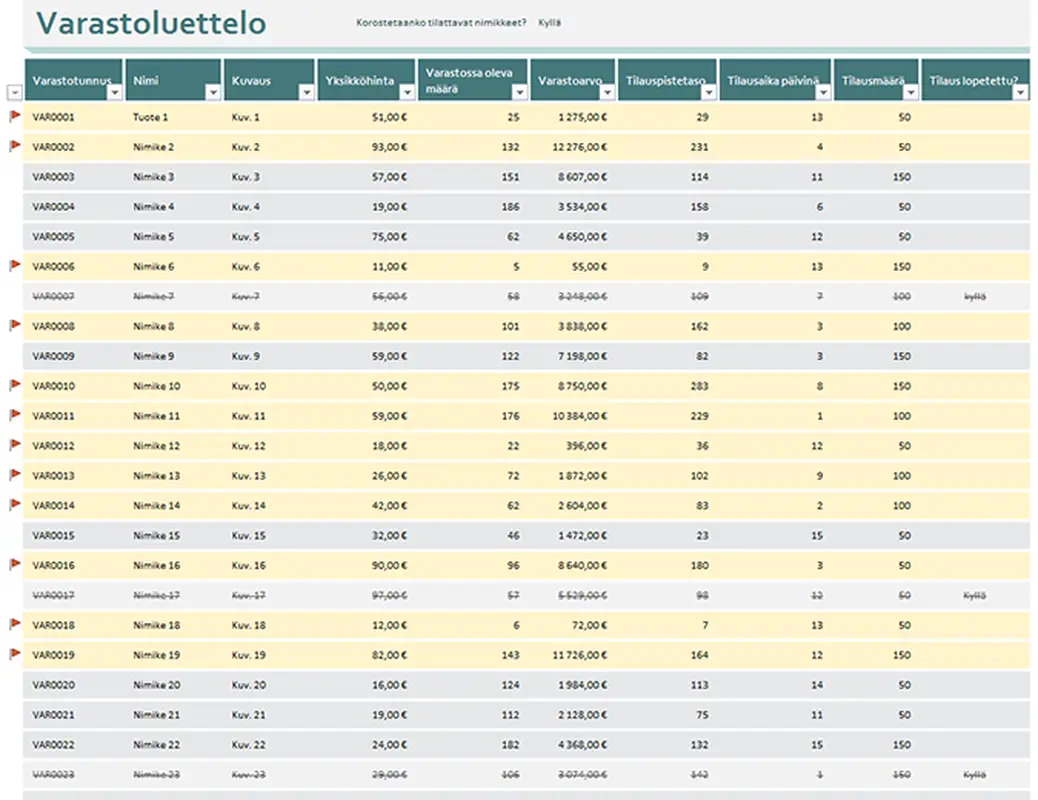Select the unit price cell '16,00 €'
This screenshot has height=800, width=1038.
pyautogui.click(x=389, y=685)
